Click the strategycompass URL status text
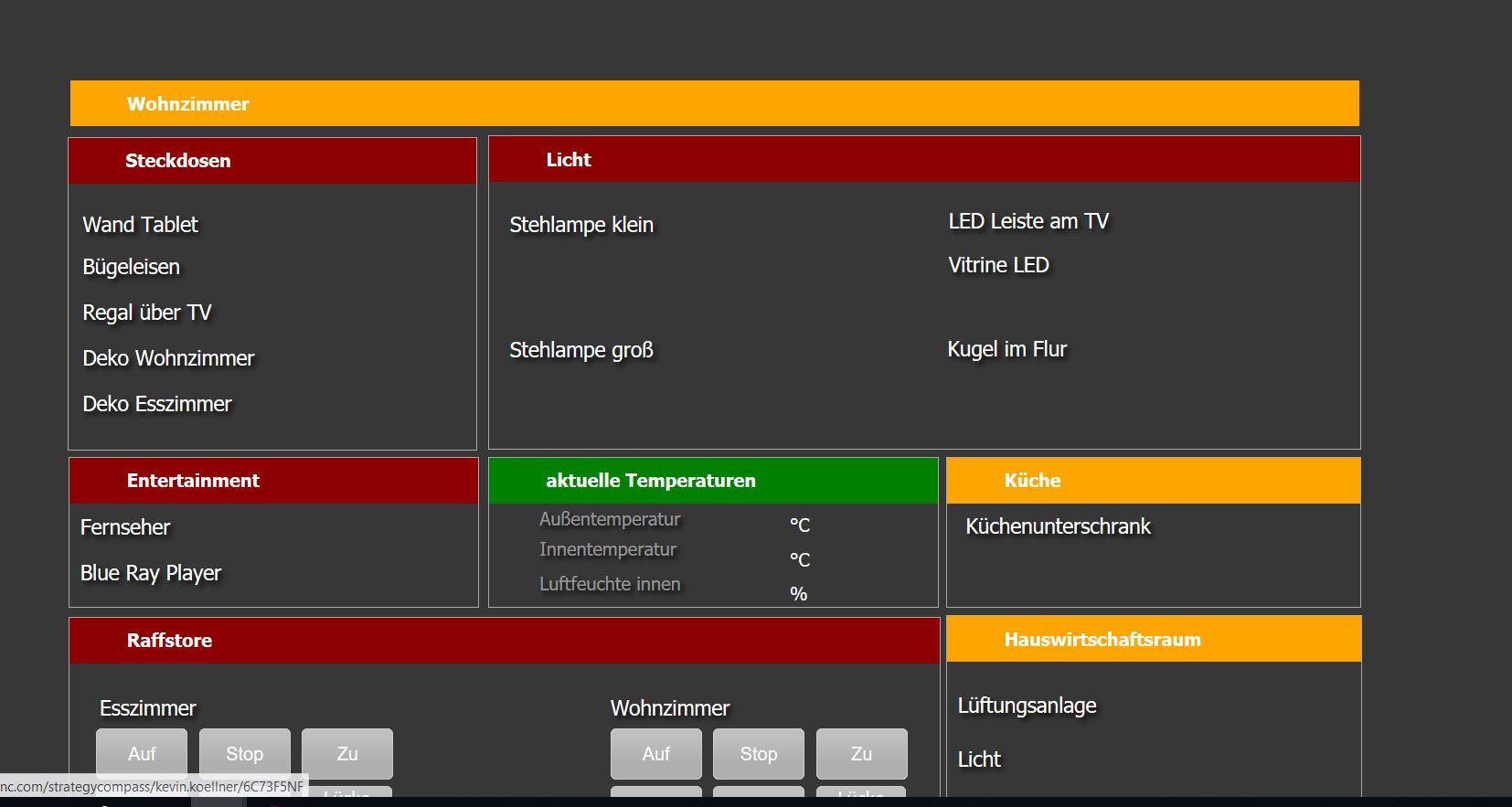The width and height of the screenshot is (1512, 807). coord(153,786)
